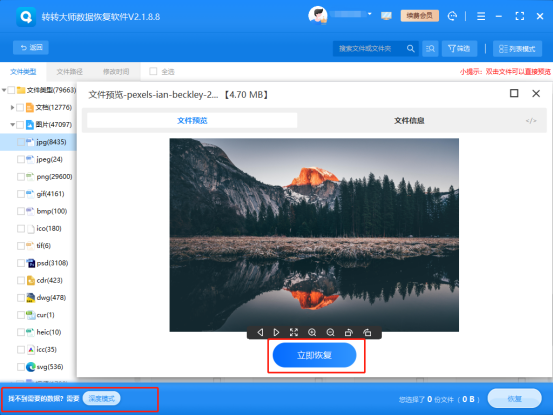Maximize the file preview dialog
The width and height of the screenshot is (553, 415).
click(x=514, y=93)
